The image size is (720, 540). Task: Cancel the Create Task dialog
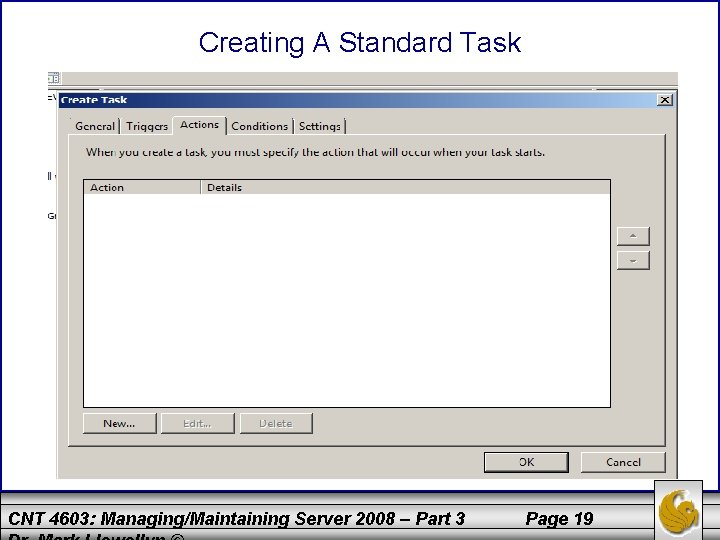(x=623, y=462)
